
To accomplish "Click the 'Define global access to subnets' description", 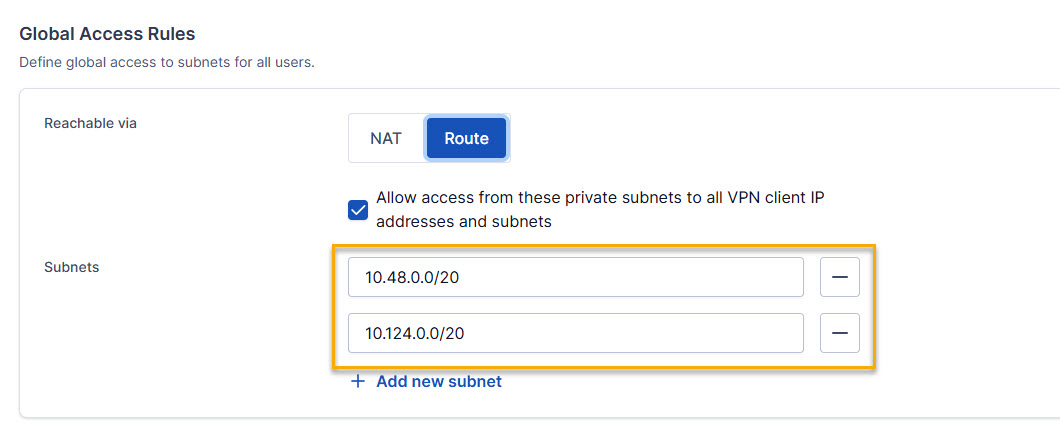I will point(167,63).
